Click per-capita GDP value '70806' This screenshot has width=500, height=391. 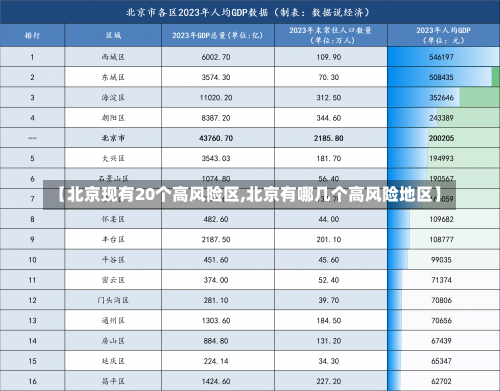click(441, 300)
